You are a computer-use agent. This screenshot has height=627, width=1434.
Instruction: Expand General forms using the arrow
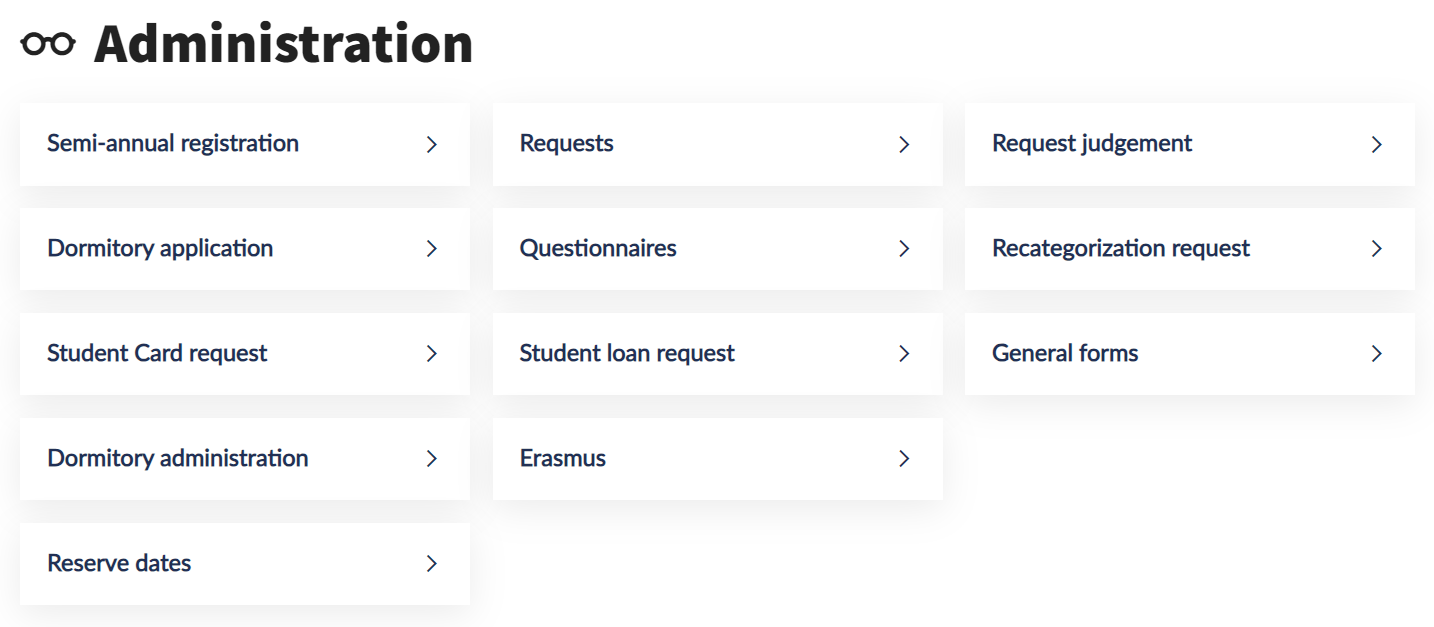(1377, 354)
